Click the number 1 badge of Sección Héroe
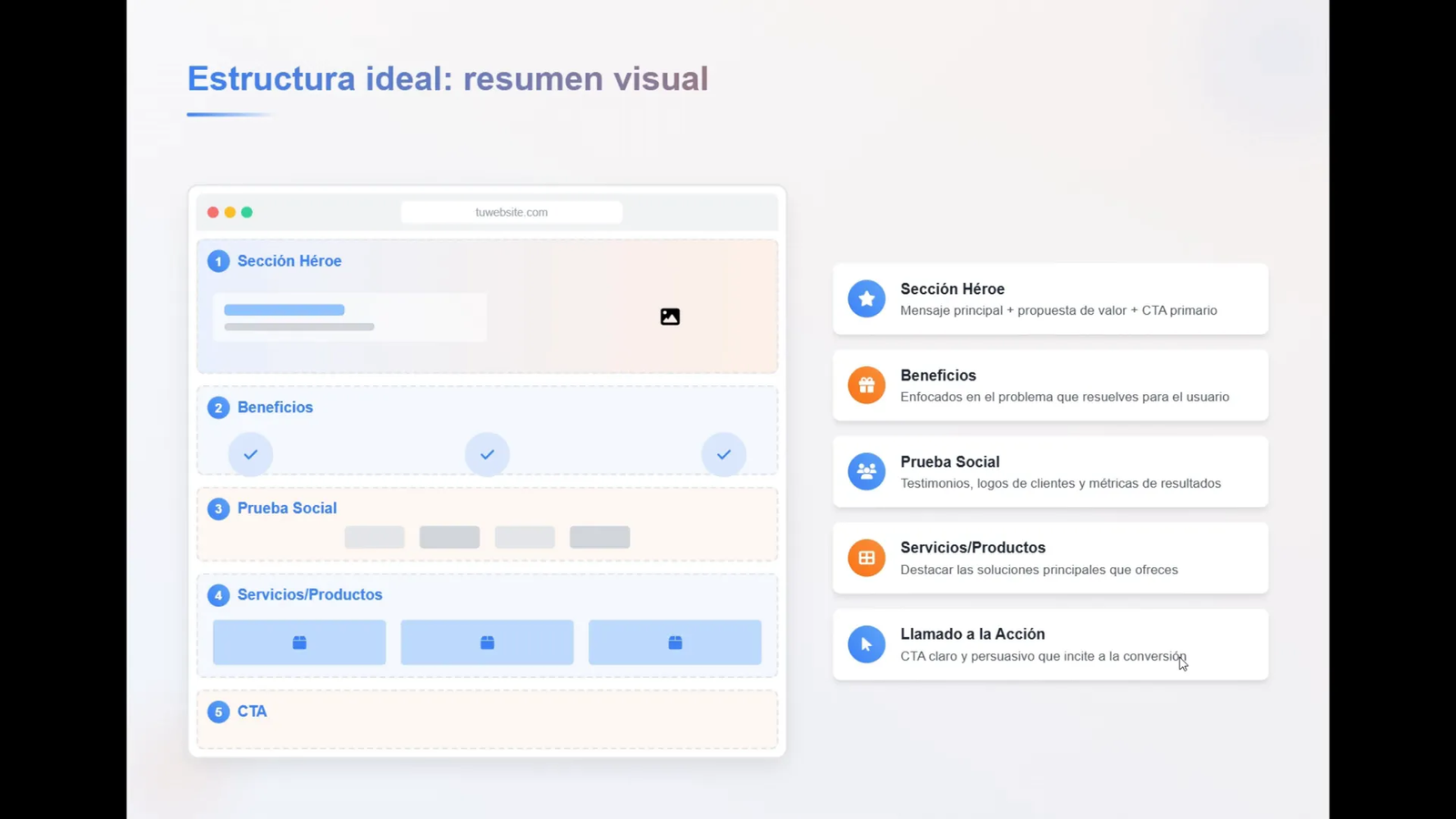Image resolution: width=1456 pixels, height=819 pixels. point(218,261)
